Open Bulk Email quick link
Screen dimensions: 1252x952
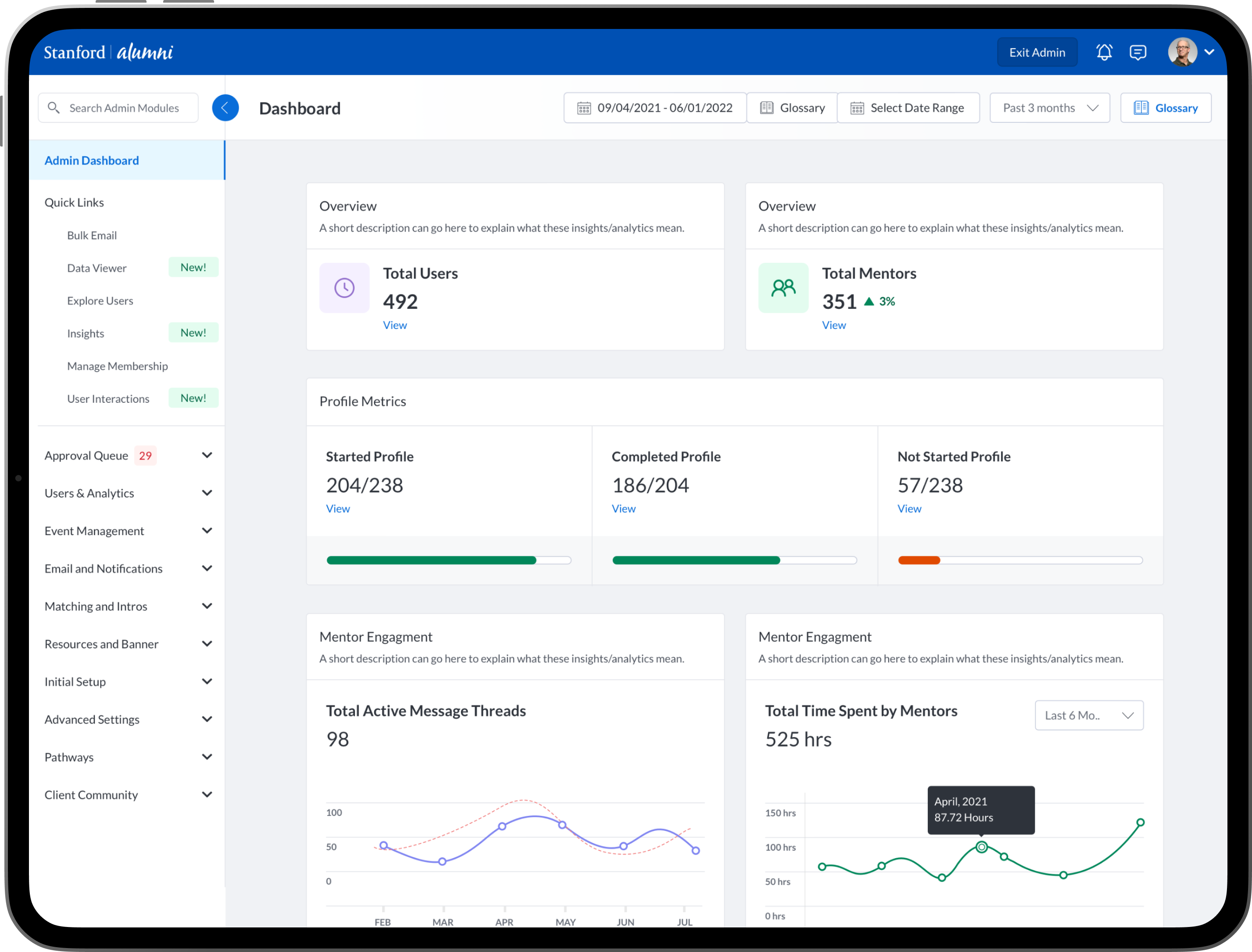[92, 235]
